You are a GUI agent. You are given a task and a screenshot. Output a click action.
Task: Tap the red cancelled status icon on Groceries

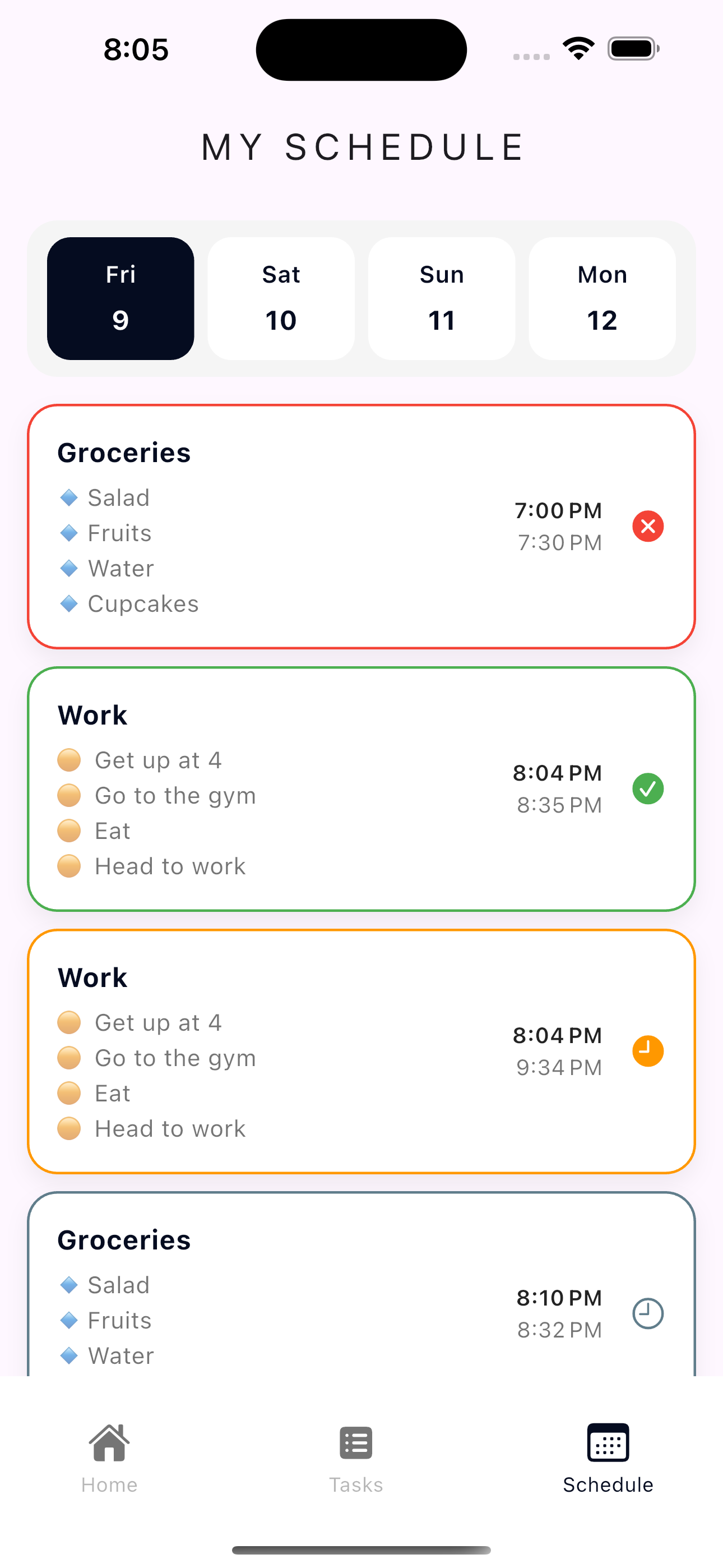click(x=647, y=526)
